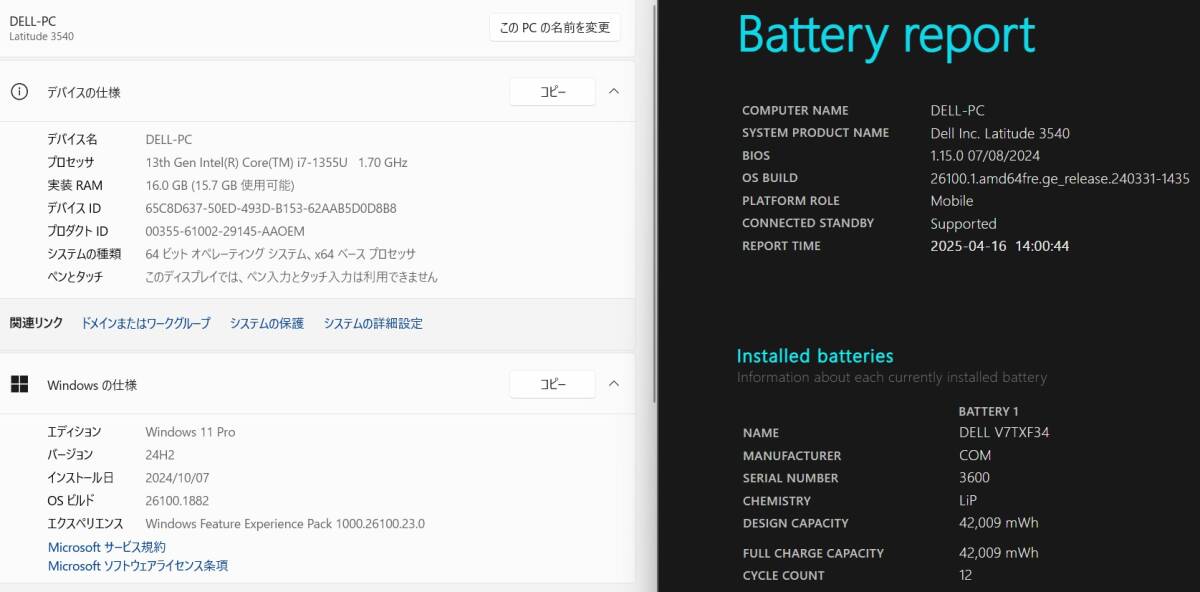1200x592 pixels.
Task: Click the デバイス ID value text
Action: pyautogui.click(x=271, y=208)
